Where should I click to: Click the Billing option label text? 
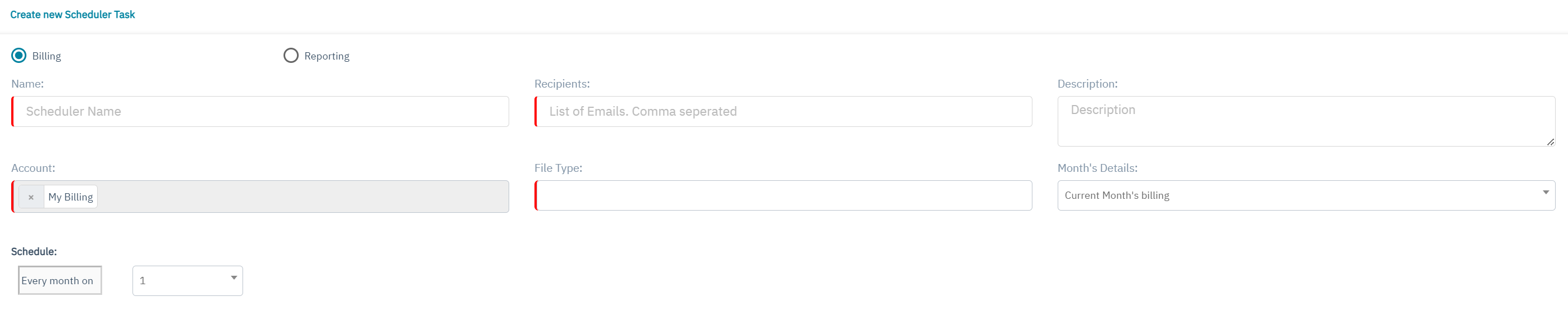point(46,56)
